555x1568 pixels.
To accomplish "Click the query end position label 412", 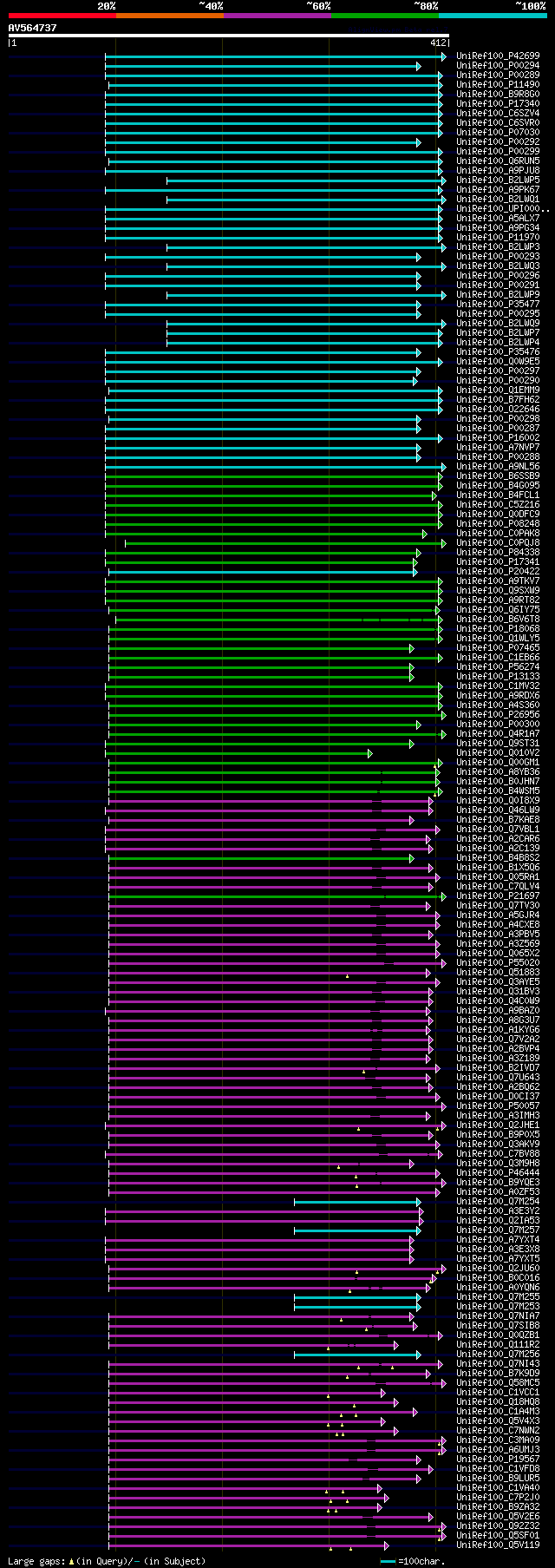I will coord(438,43).
